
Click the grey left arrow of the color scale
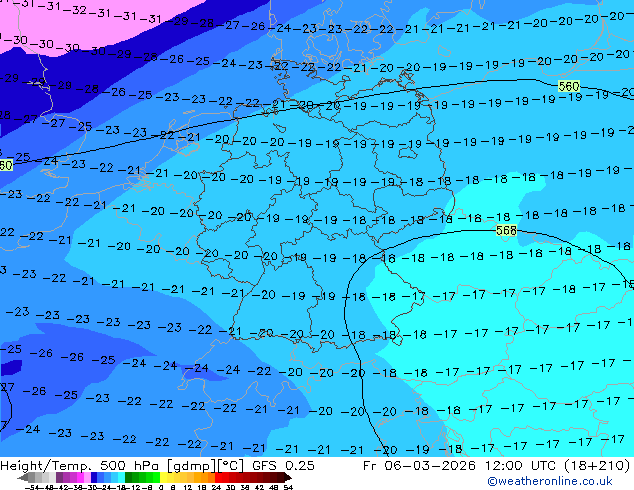click(x=23, y=477)
